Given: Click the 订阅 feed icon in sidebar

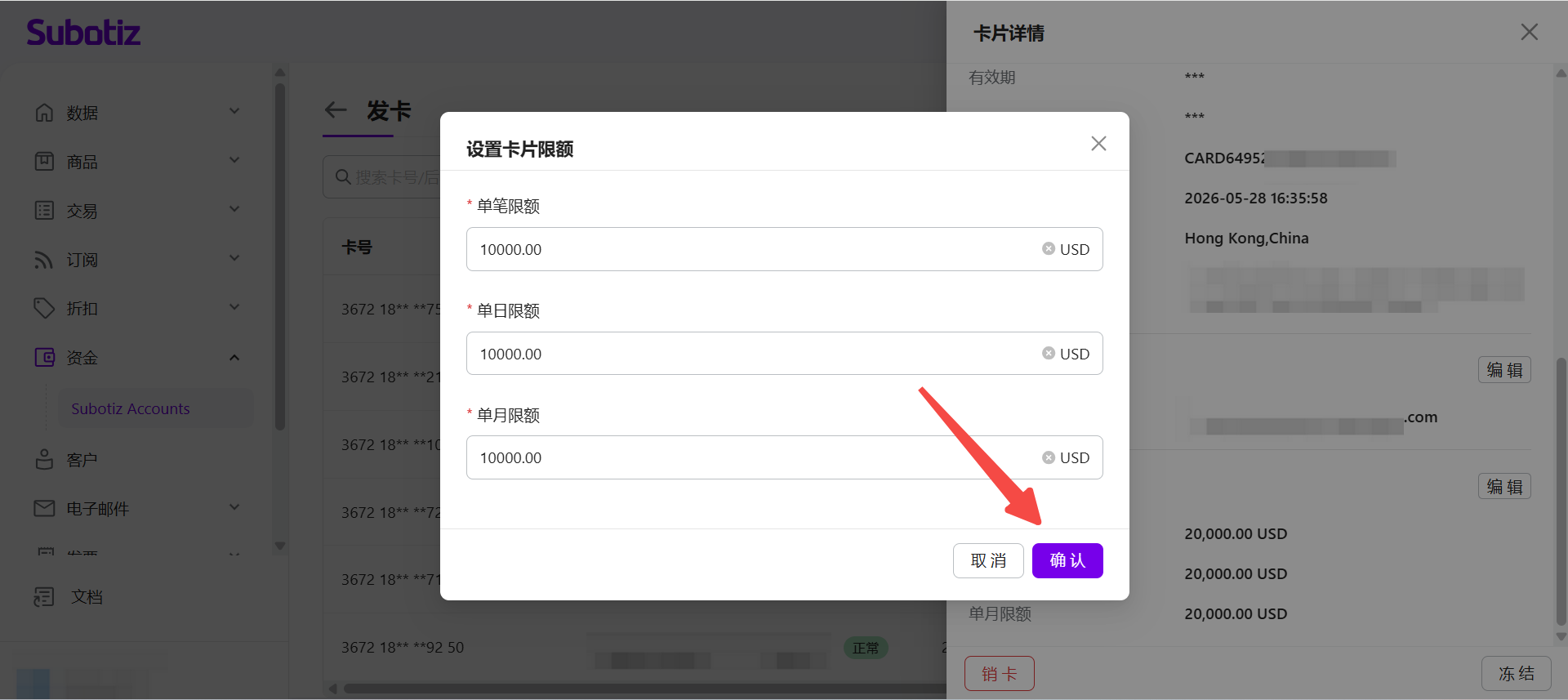Looking at the screenshot, I should click(x=44, y=260).
